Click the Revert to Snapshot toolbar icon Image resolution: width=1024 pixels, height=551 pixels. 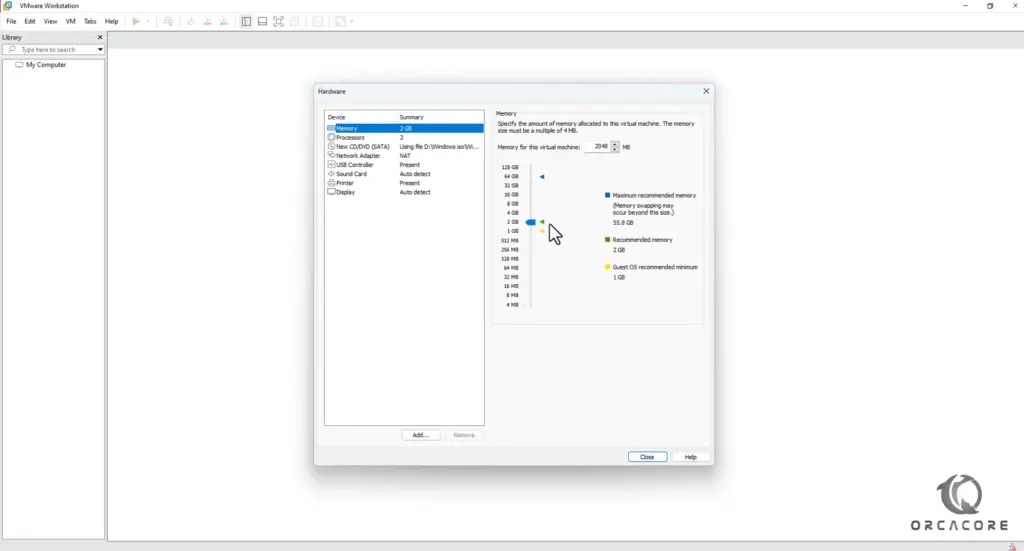pos(208,22)
